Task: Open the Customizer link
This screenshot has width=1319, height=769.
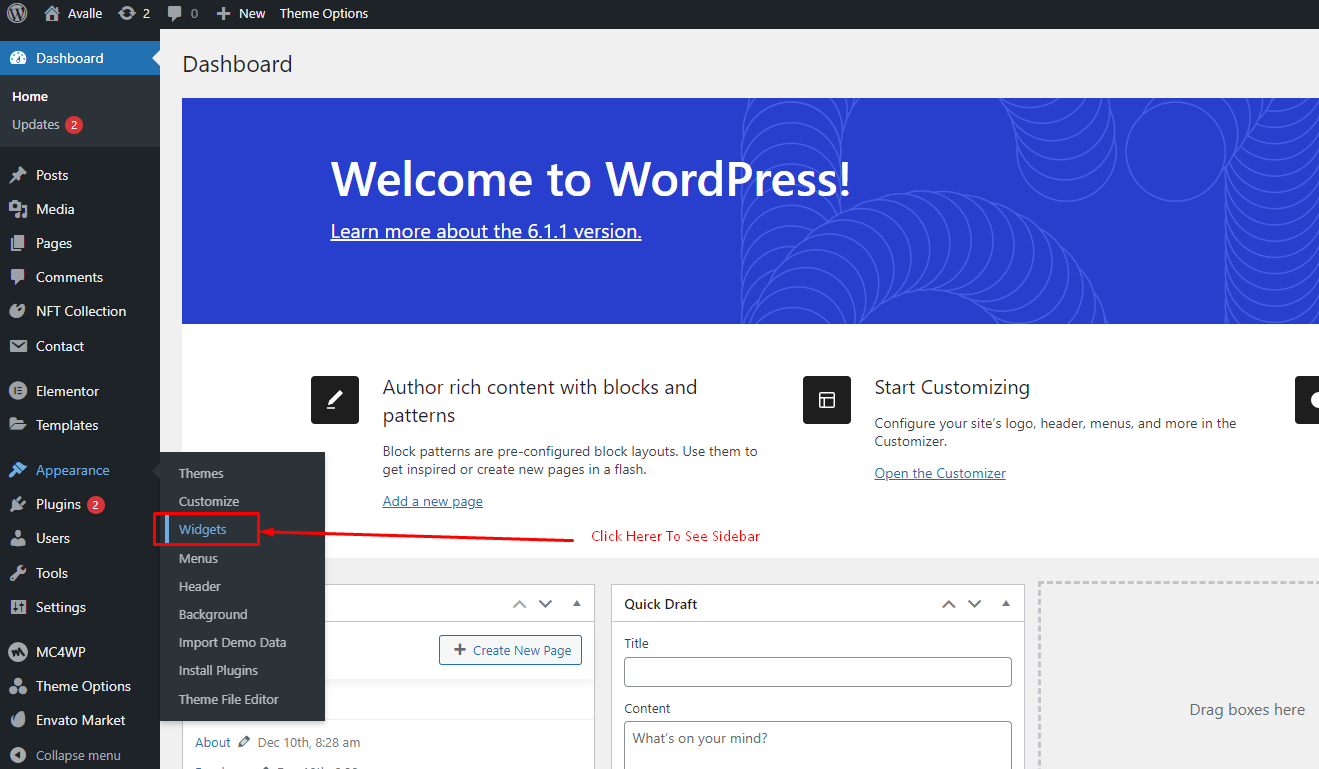Action: pyautogui.click(x=940, y=473)
